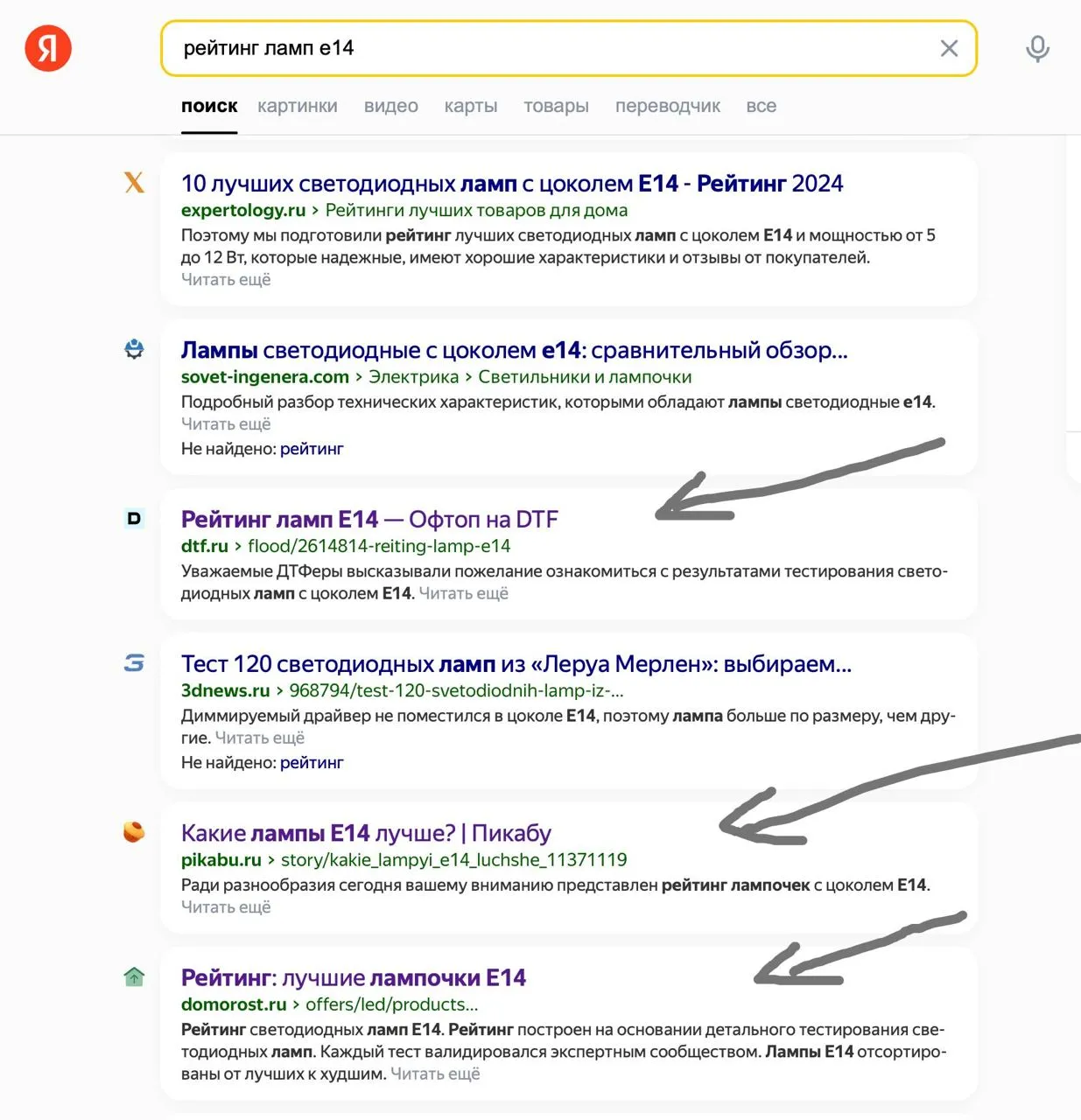Image resolution: width=1081 pixels, height=1120 pixels.
Task: Expand Читать ещё under expertology result
Action: [226, 280]
